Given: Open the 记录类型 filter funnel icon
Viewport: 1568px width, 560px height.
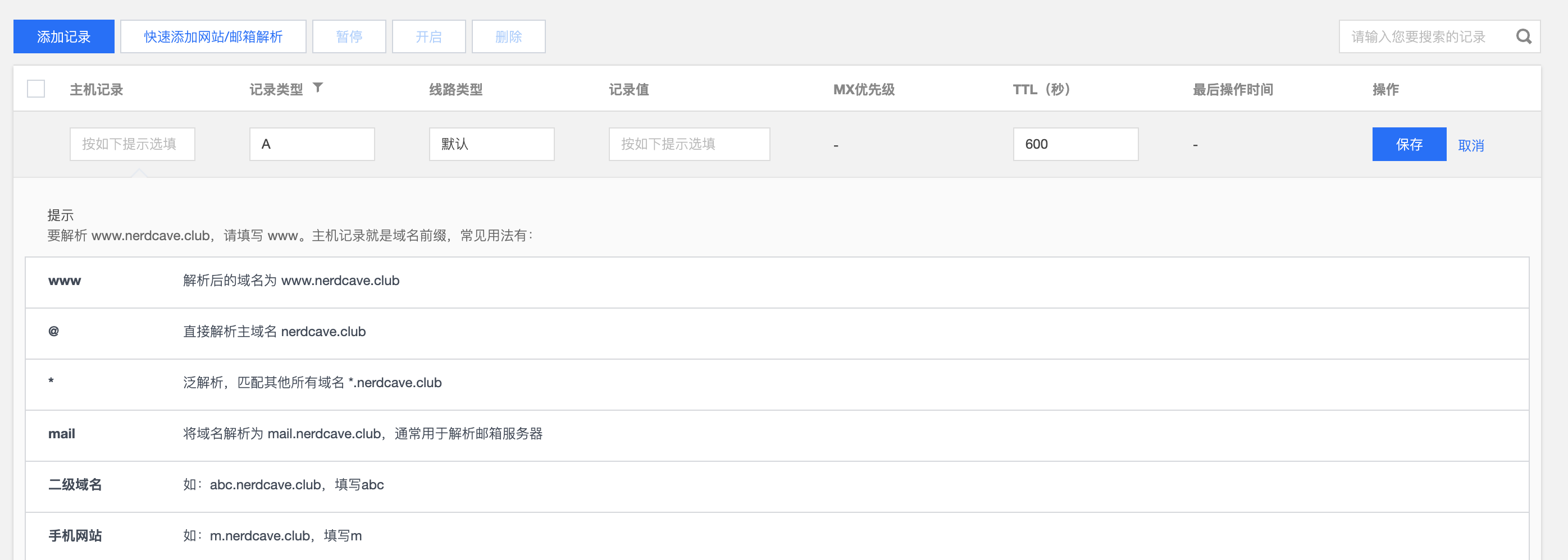Looking at the screenshot, I should 318,88.
